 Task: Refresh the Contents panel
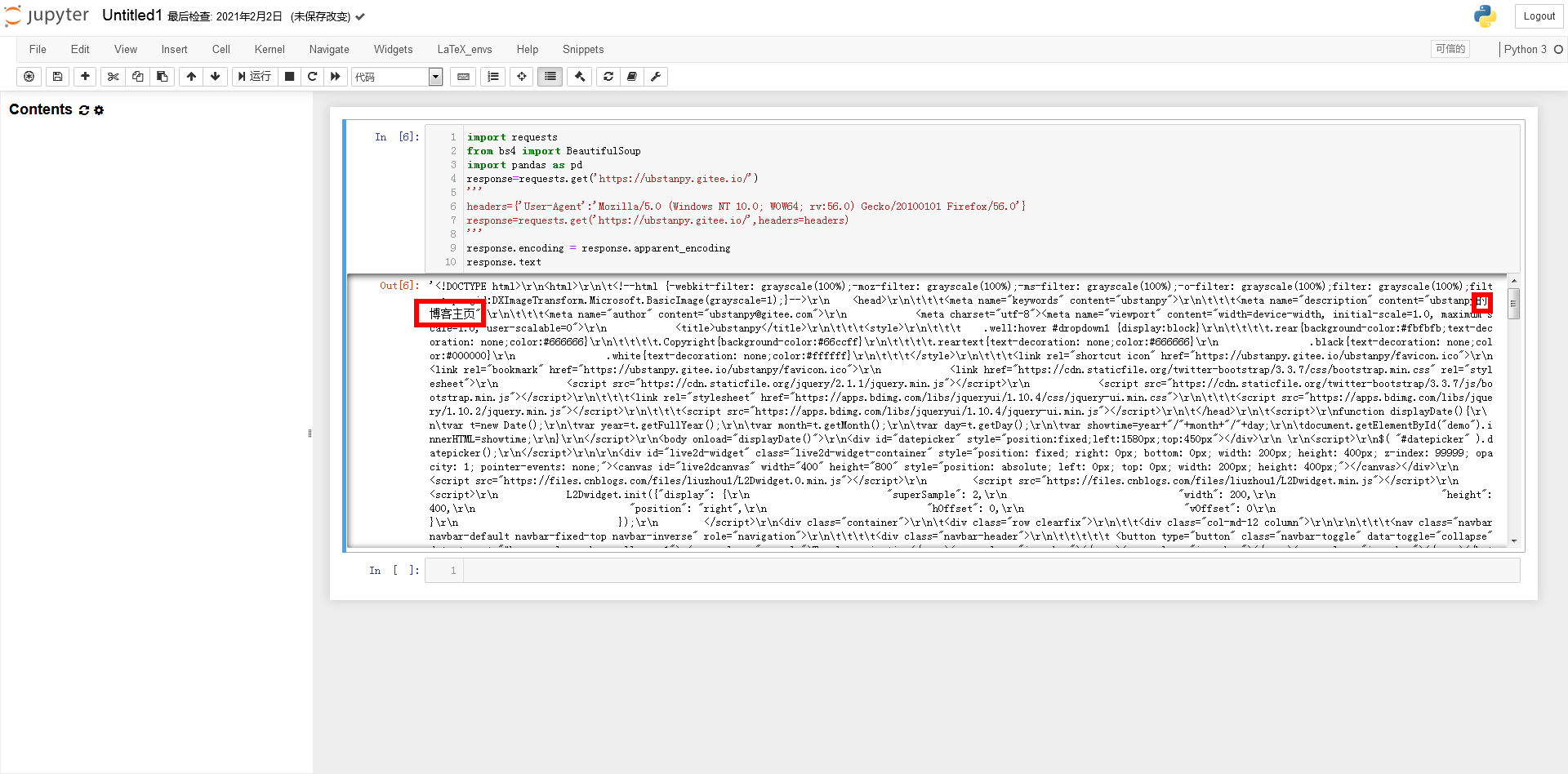pyautogui.click(x=83, y=110)
